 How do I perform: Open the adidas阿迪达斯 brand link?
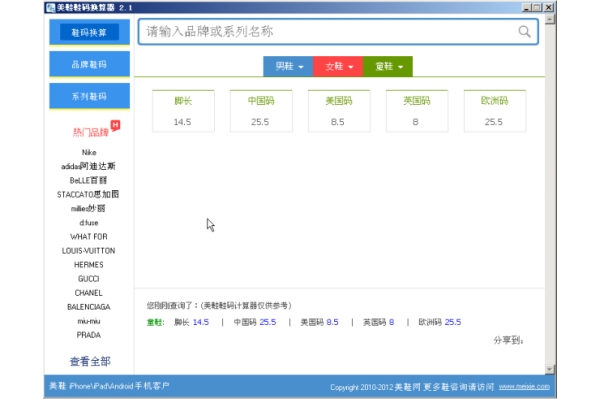88,167
